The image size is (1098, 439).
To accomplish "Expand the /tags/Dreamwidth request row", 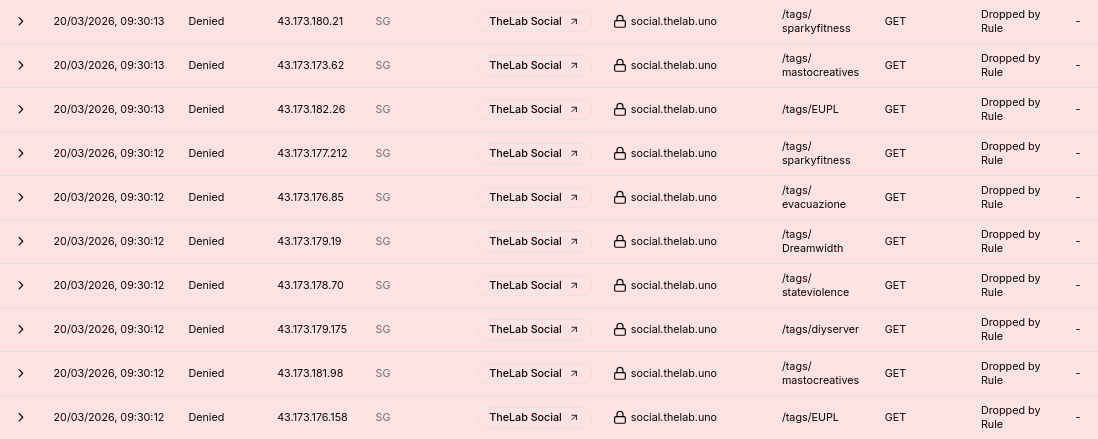I will pyautogui.click(x=20, y=241).
